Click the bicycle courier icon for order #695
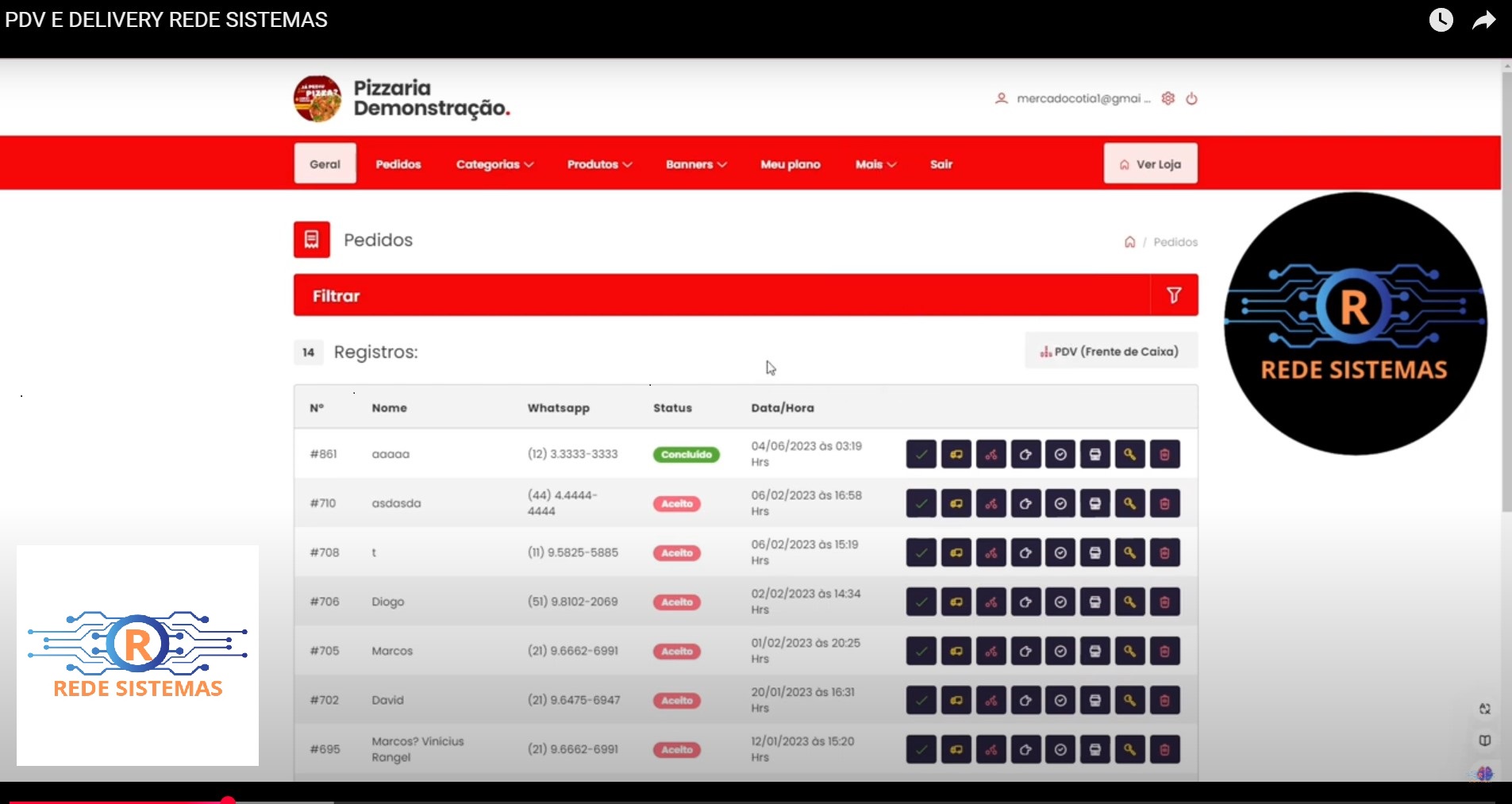This screenshot has width=1512, height=804. pos(991,749)
